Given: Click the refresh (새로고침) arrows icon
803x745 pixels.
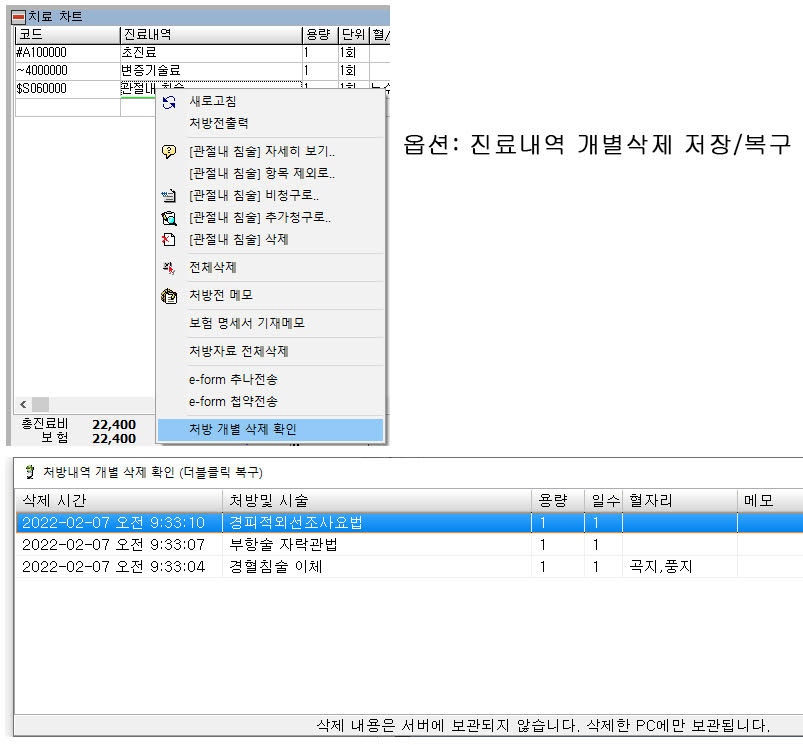Looking at the screenshot, I should [x=169, y=102].
